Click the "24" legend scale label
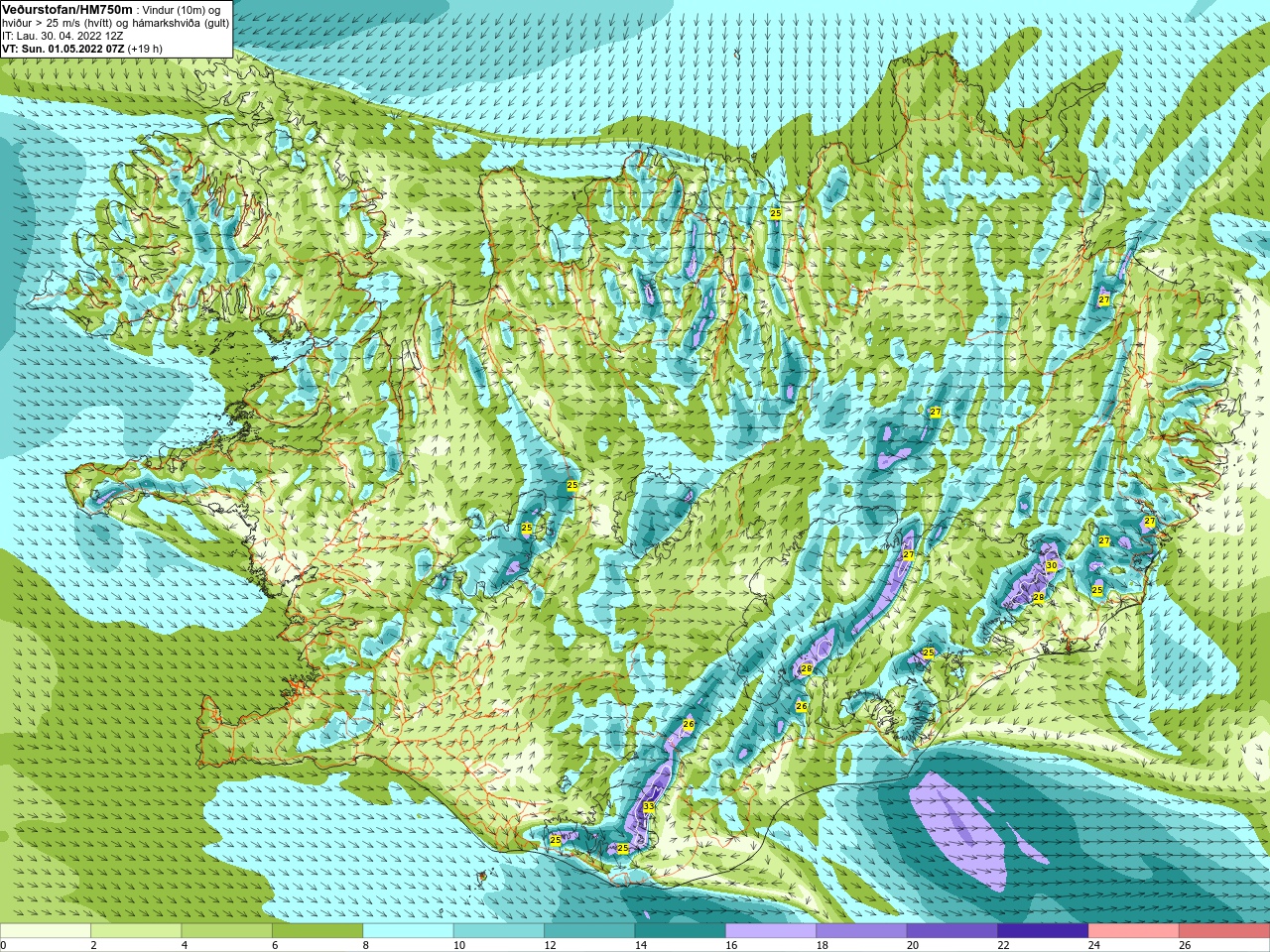This screenshot has width=1270, height=952. tap(1094, 945)
